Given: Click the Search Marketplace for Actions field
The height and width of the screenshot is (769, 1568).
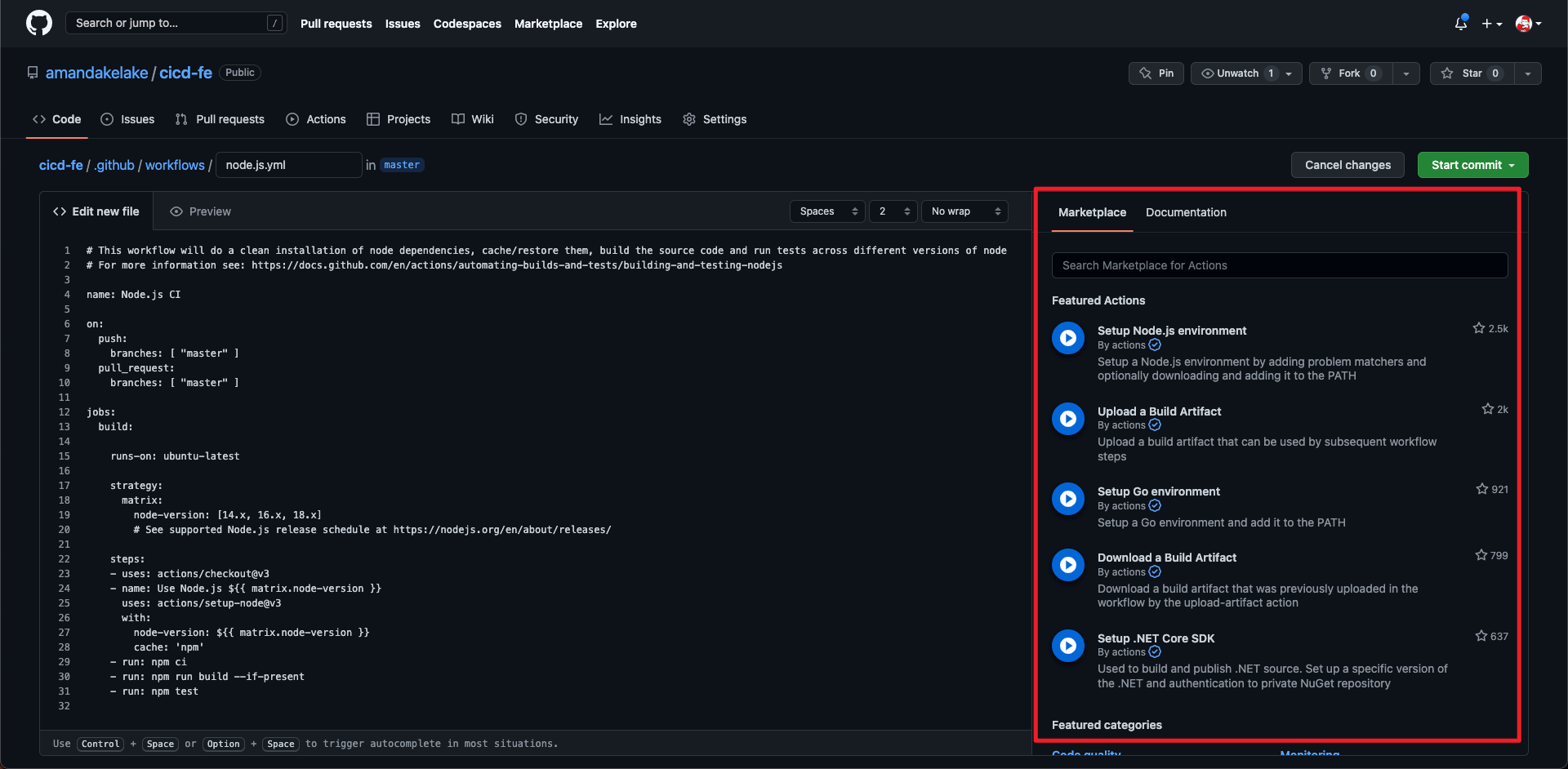Looking at the screenshot, I should click(1280, 265).
